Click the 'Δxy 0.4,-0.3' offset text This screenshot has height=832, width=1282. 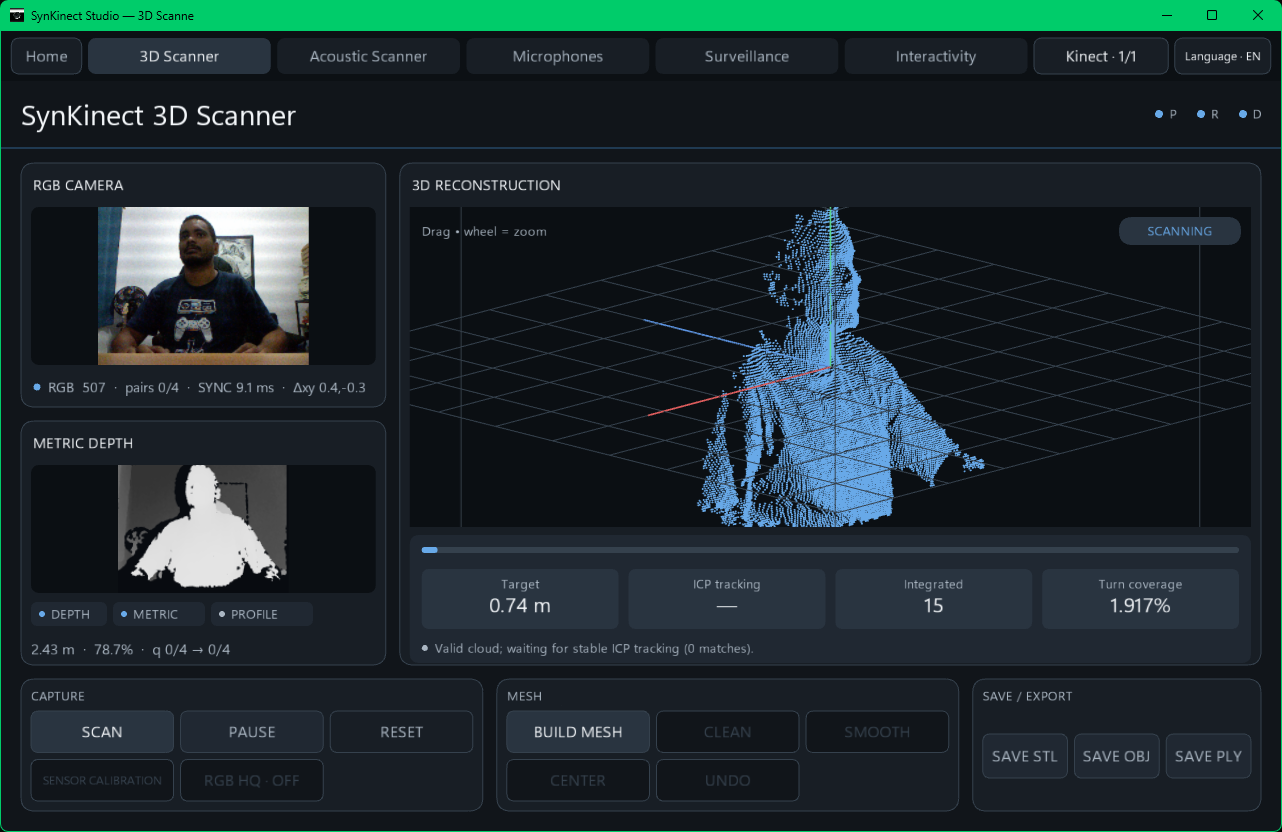(x=329, y=387)
